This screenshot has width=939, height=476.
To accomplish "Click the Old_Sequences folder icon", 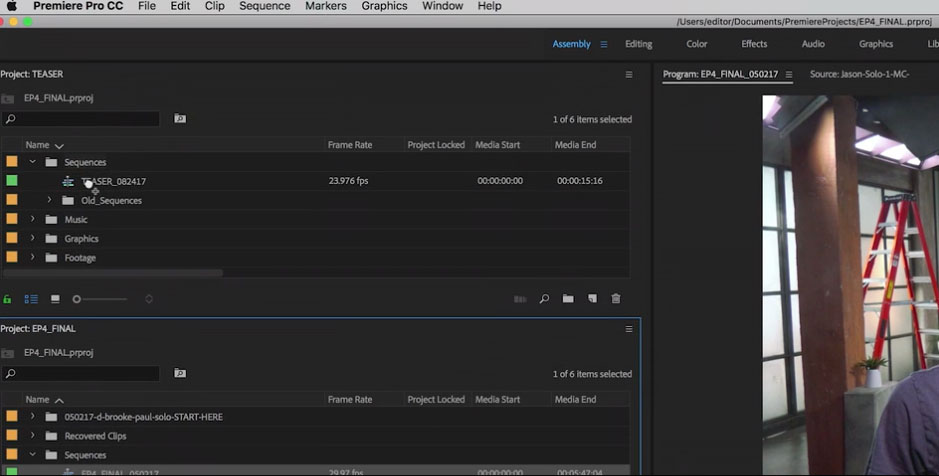I will tap(68, 201).
